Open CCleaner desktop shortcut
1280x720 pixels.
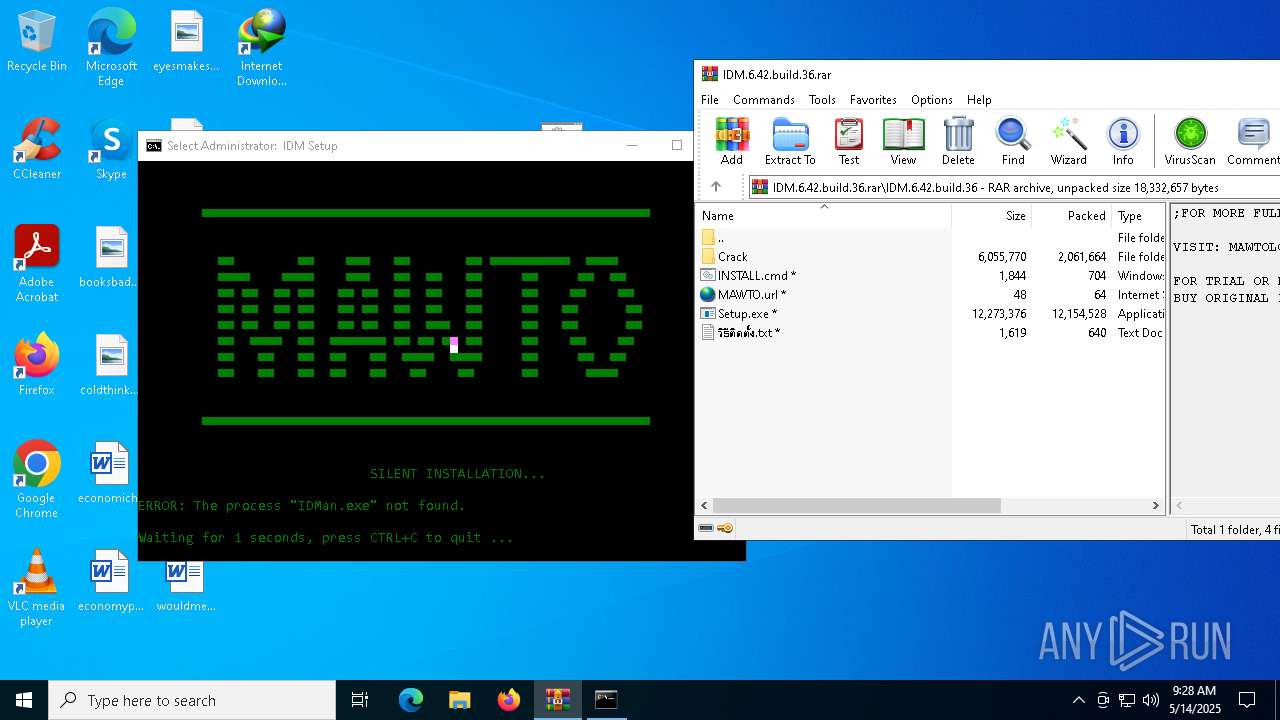tap(37, 150)
